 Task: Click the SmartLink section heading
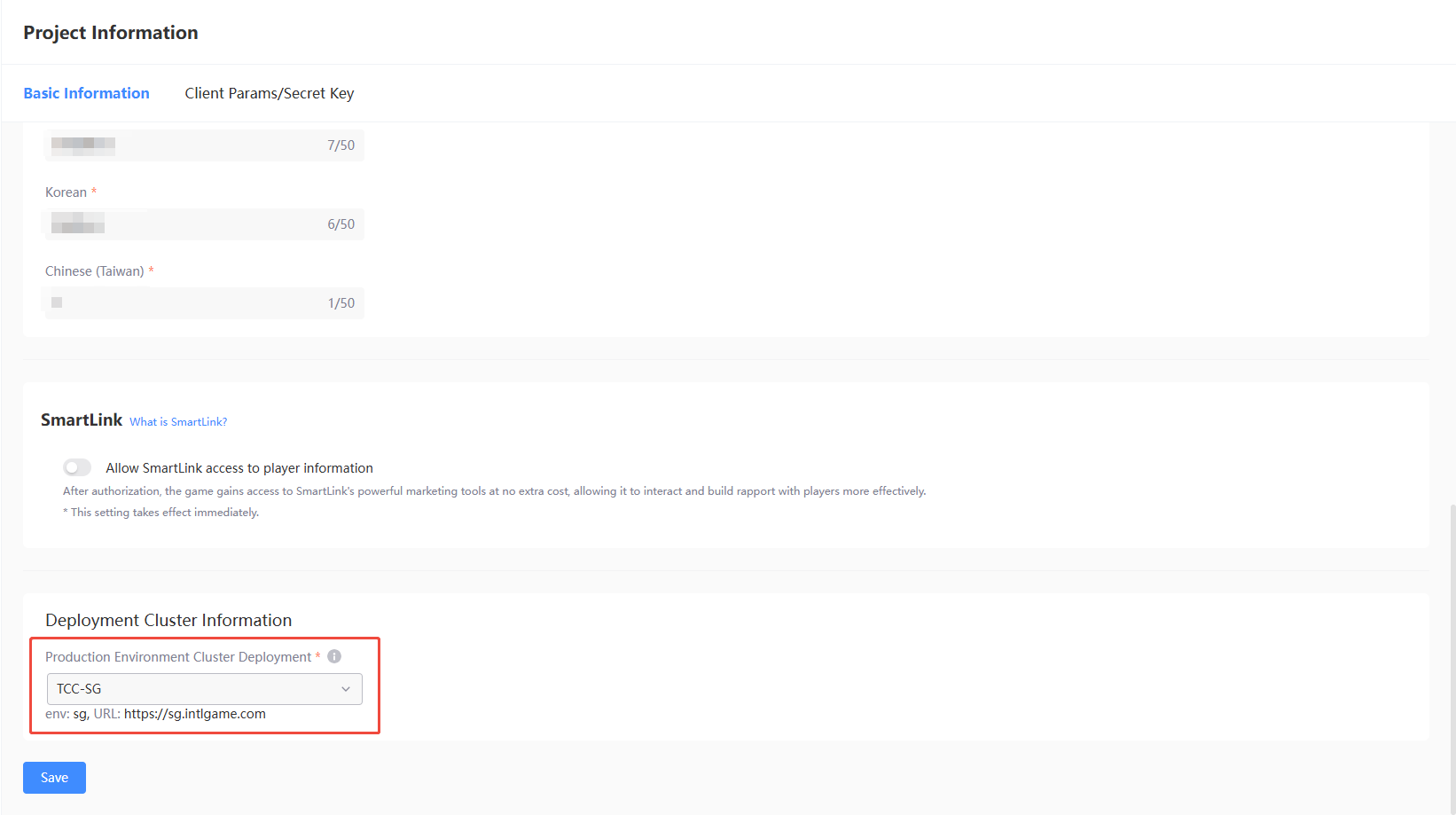coord(82,419)
